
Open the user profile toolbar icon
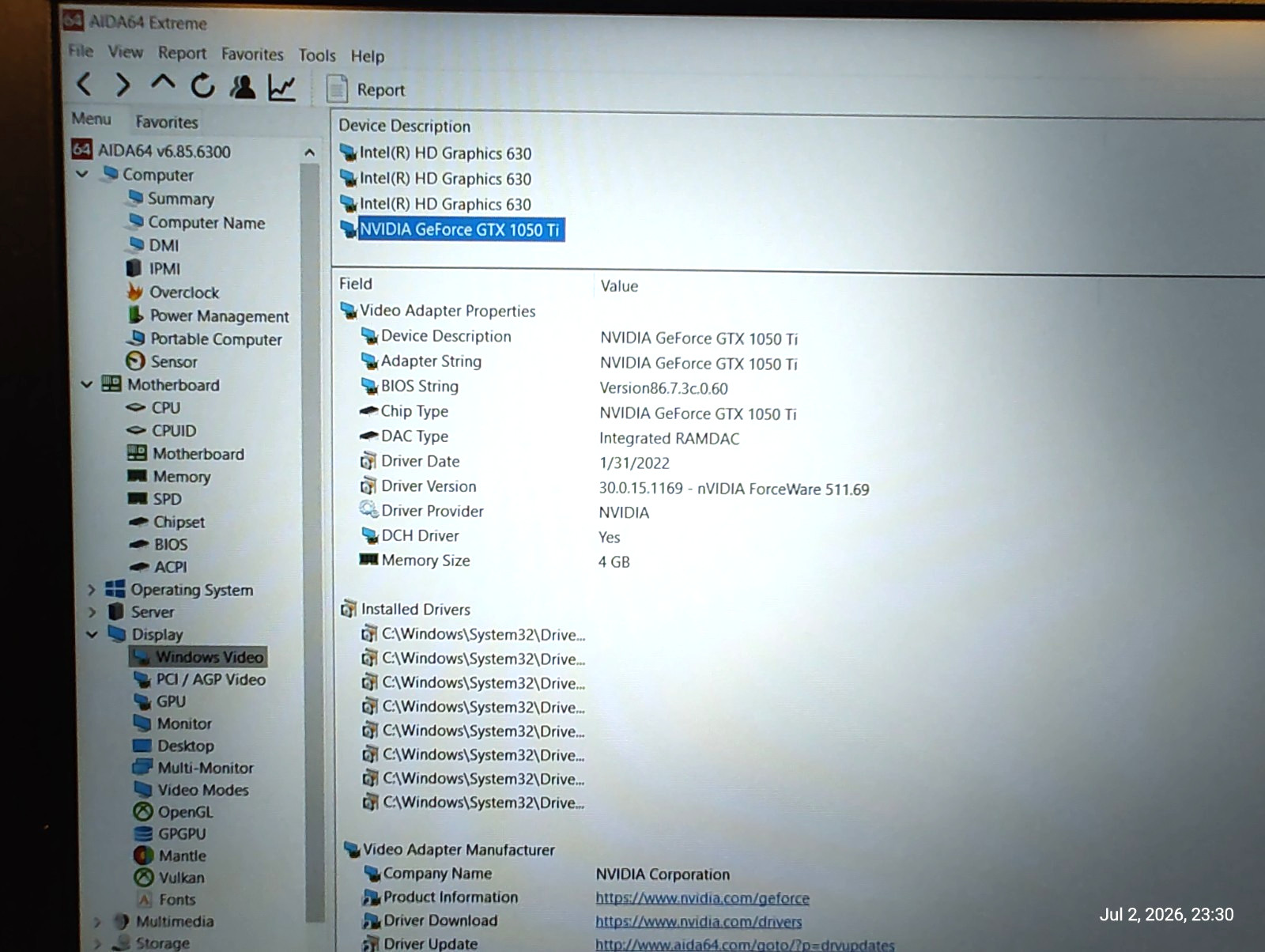click(x=243, y=86)
